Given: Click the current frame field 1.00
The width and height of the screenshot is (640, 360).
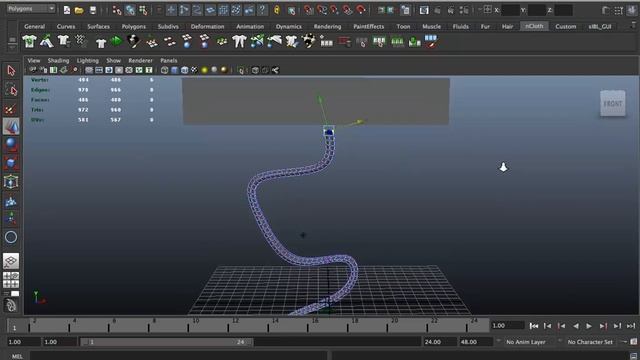Looking at the screenshot, I should coord(507,325).
